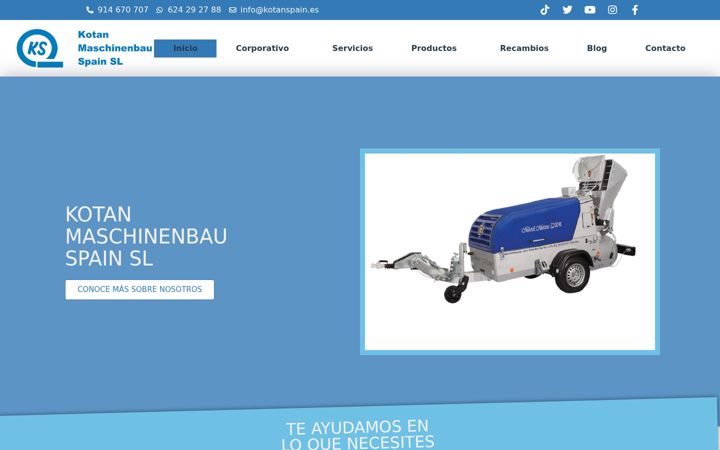Open the Facebook social icon

635,10
